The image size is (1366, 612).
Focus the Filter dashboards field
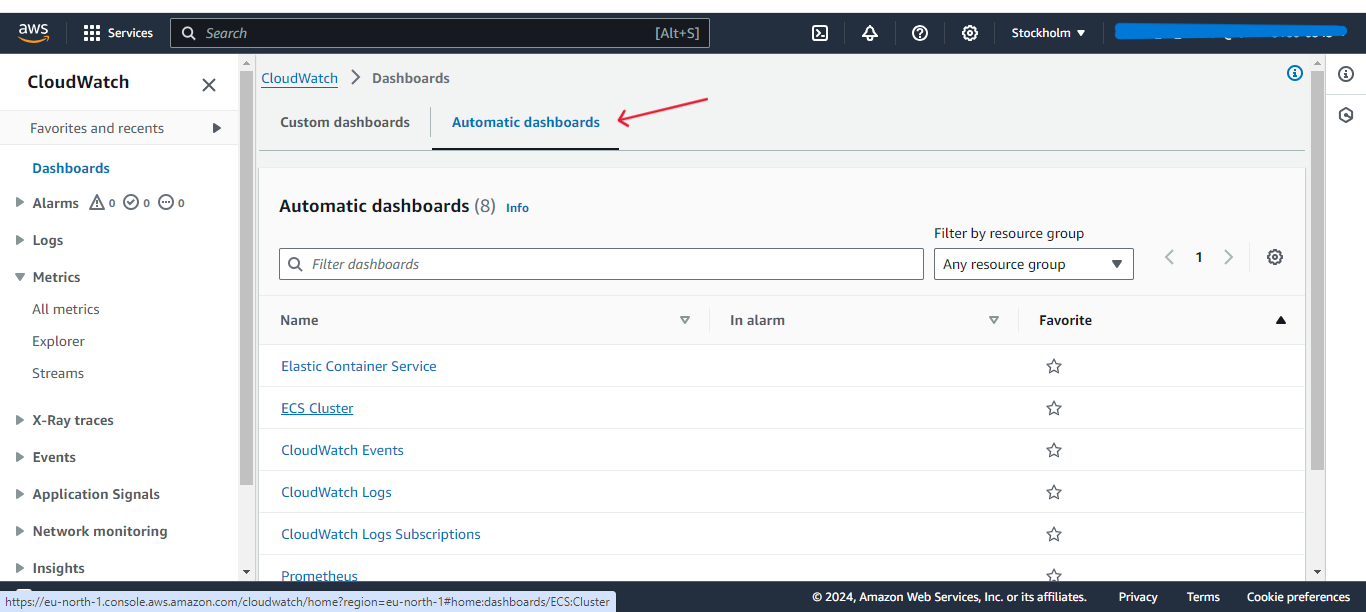(601, 264)
